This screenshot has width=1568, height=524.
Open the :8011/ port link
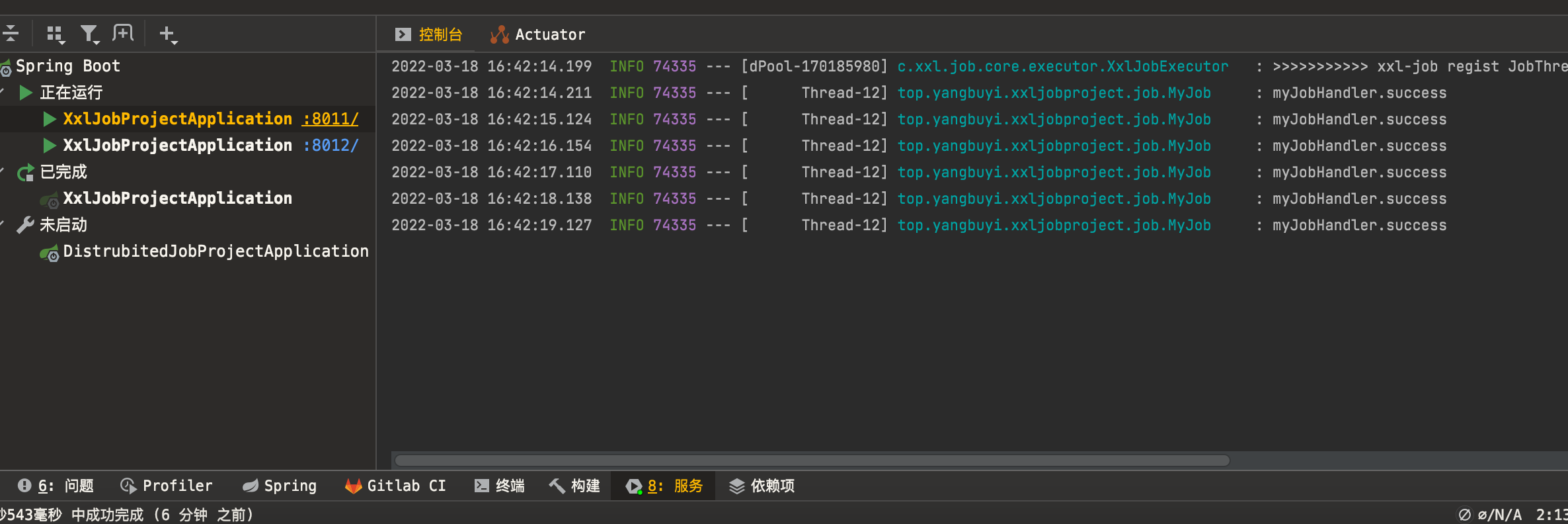331,119
